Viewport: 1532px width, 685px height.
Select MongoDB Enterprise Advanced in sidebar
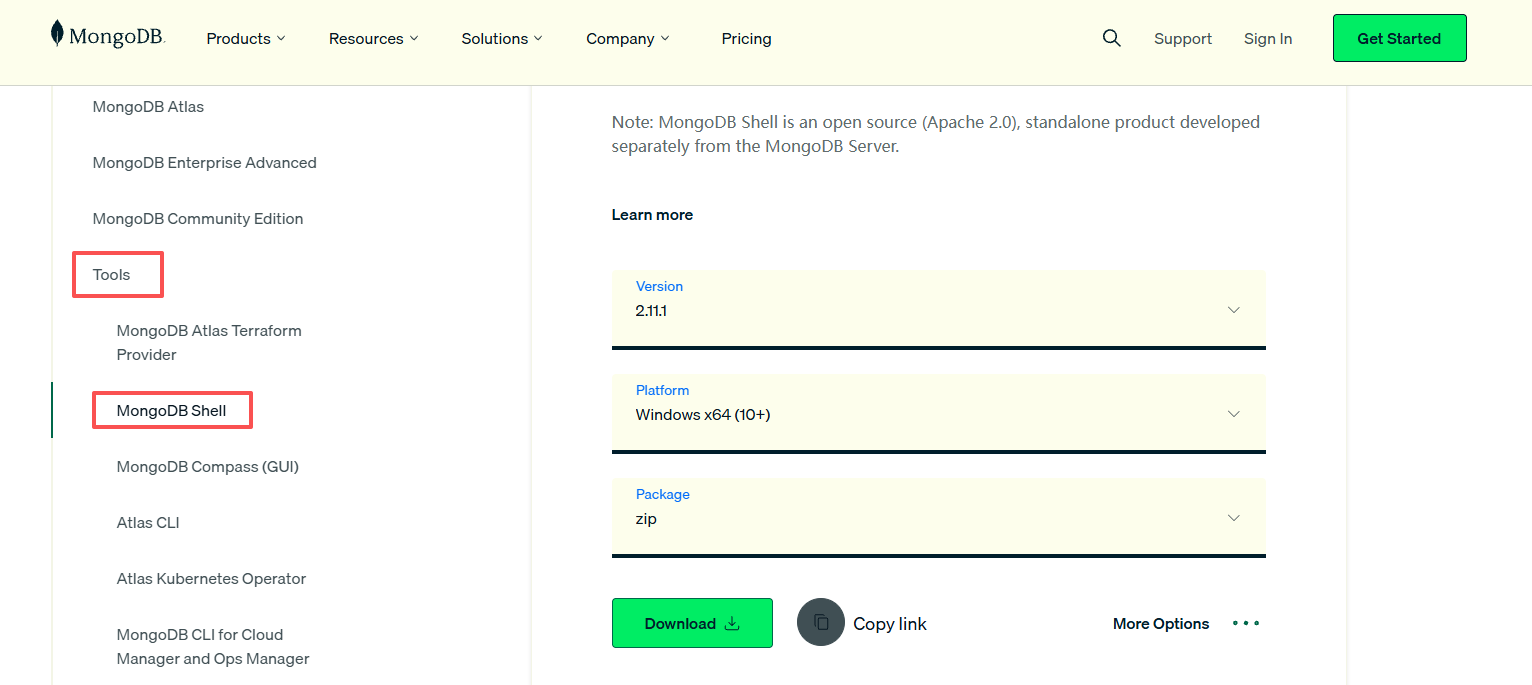(x=204, y=163)
